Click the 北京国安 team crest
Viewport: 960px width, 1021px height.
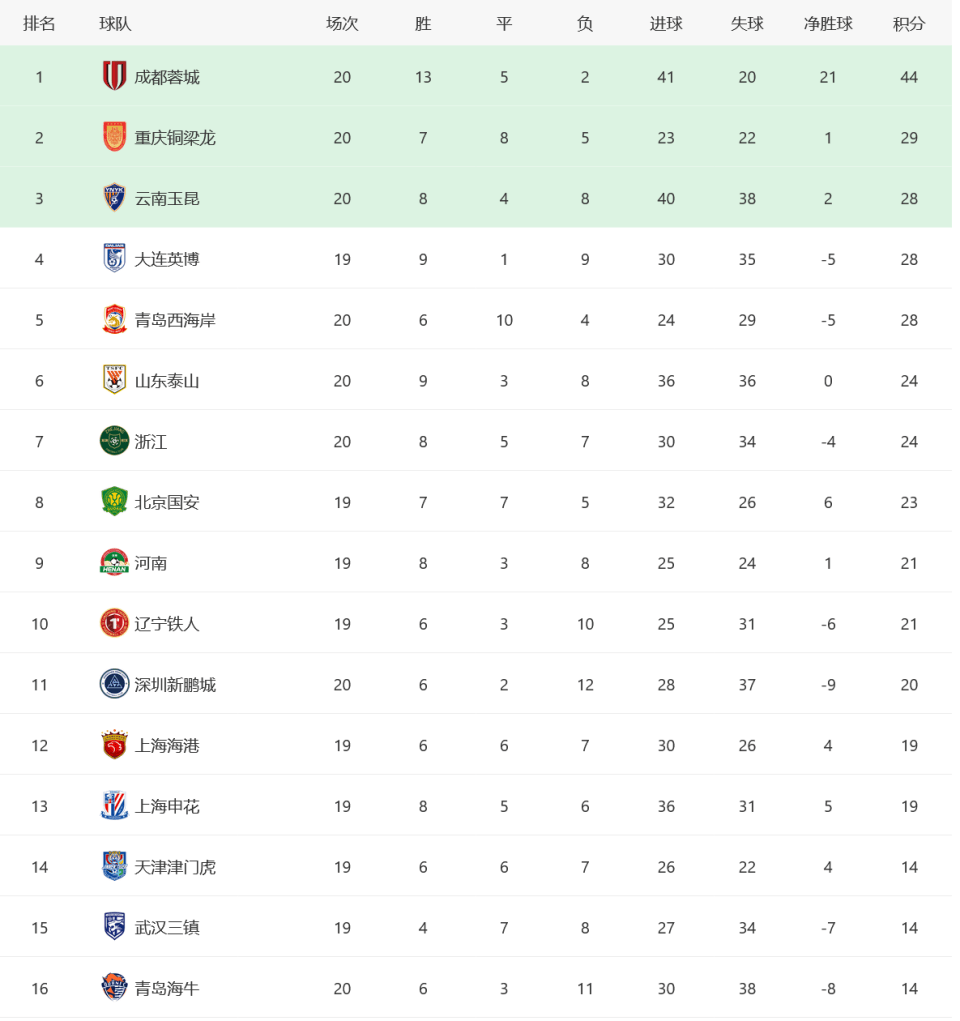click(x=114, y=501)
